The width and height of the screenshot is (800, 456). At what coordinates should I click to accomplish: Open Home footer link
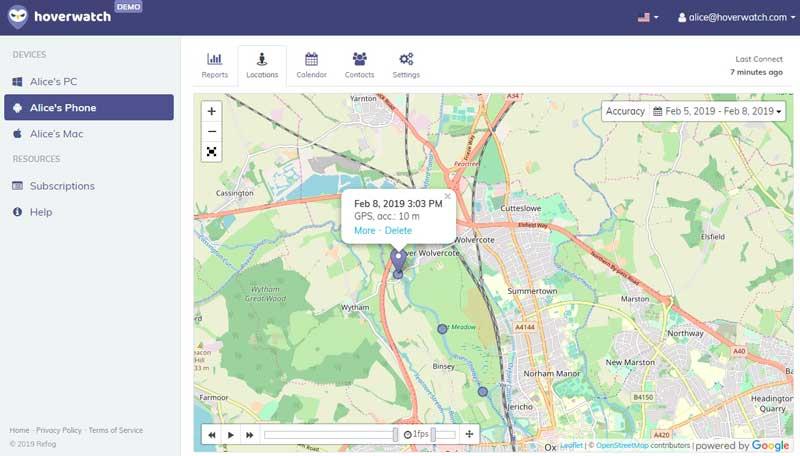pyautogui.click(x=19, y=430)
